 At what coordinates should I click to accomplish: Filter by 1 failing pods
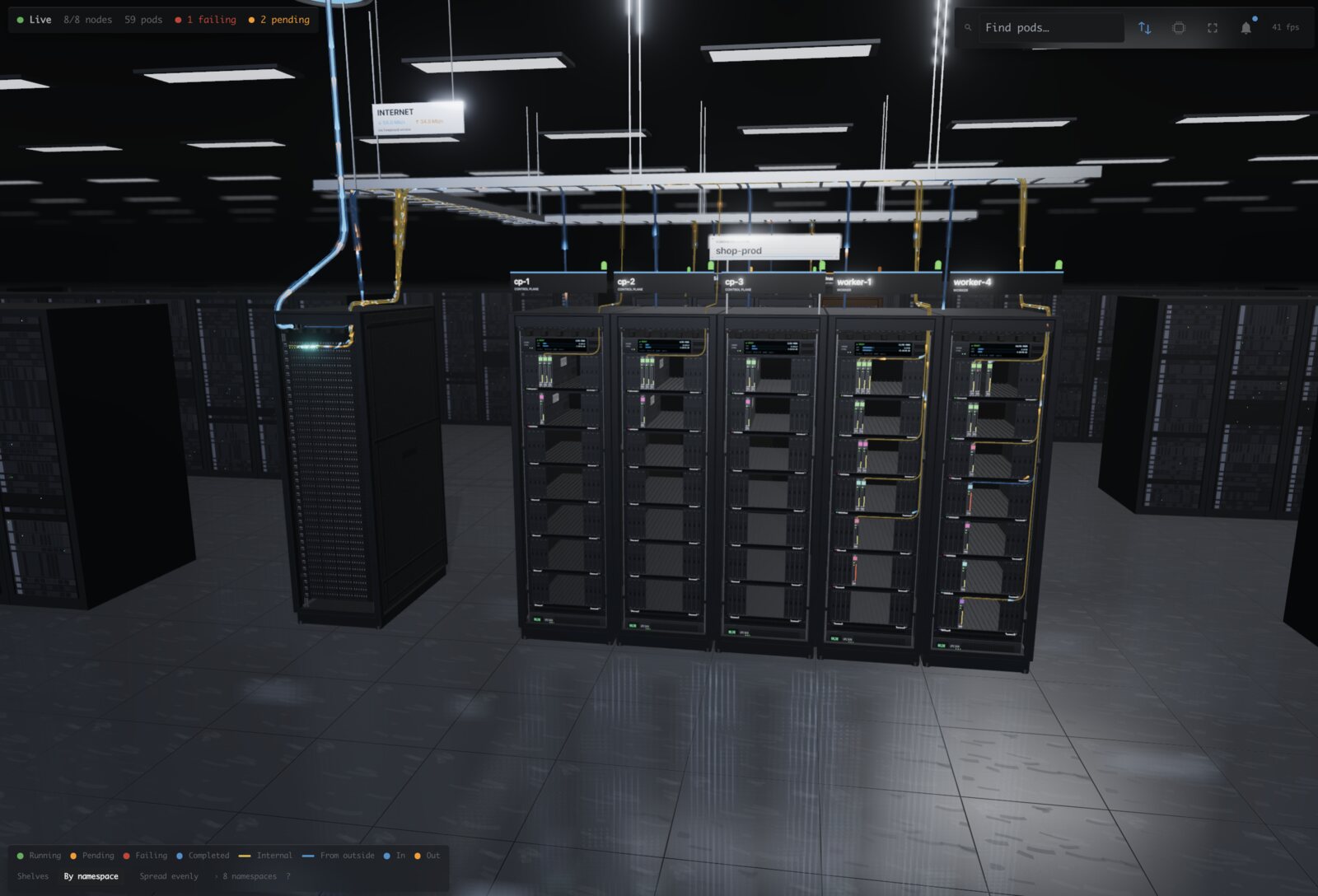click(205, 20)
